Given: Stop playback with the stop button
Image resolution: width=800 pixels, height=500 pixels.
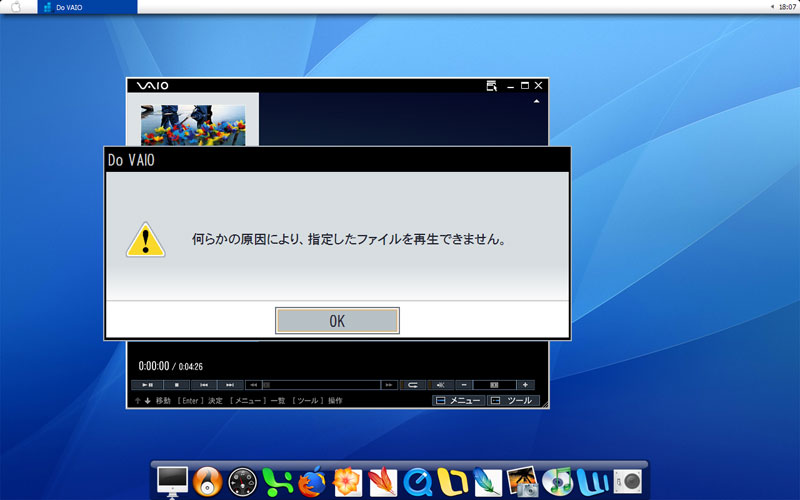Looking at the screenshot, I should 177,385.
